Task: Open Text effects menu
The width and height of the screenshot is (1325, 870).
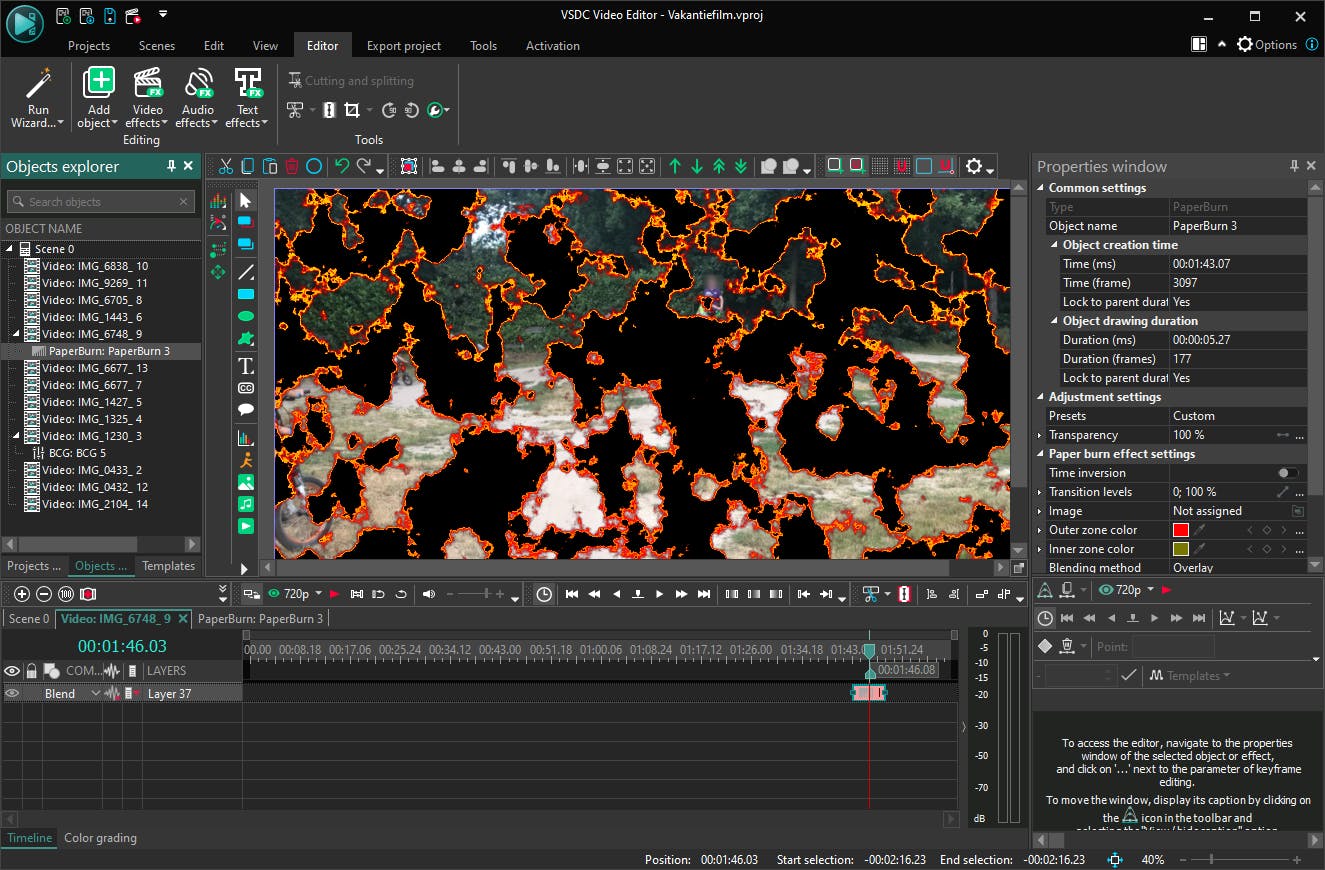Action: pos(247,98)
